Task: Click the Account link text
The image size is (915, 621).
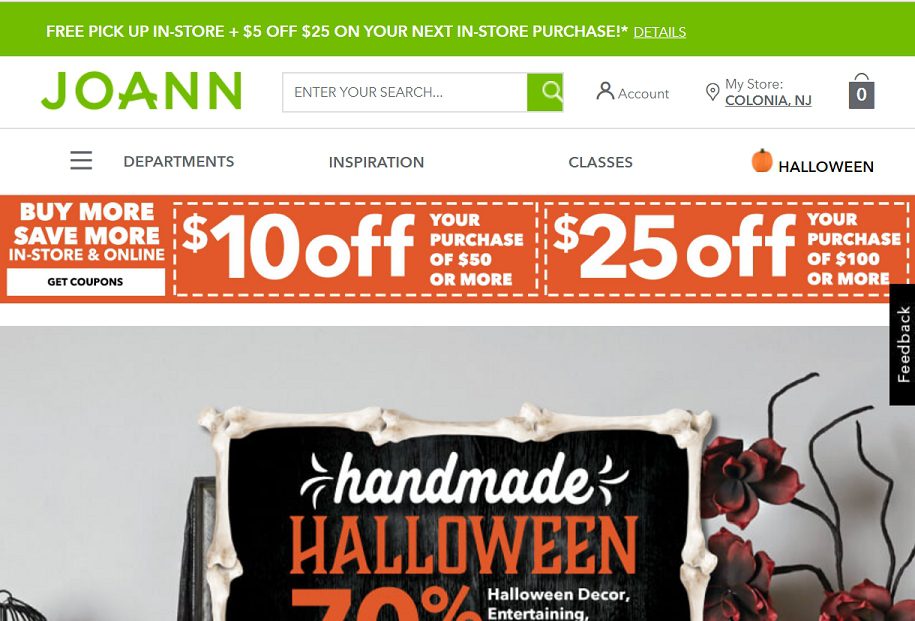Action: [643, 93]
